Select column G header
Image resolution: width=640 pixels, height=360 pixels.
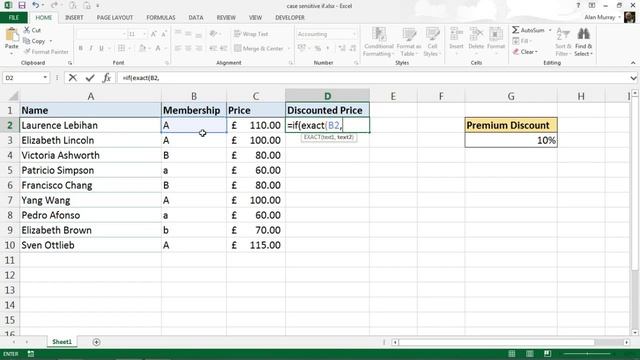511,96
